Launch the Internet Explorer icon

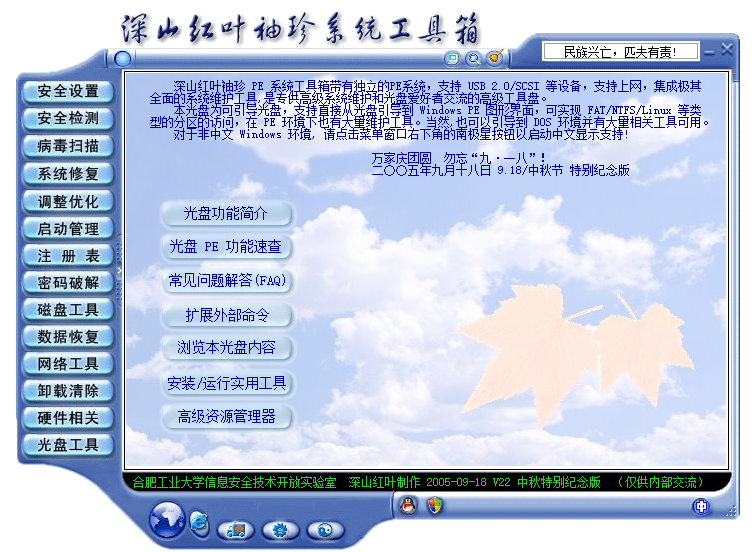pos(199,522)
